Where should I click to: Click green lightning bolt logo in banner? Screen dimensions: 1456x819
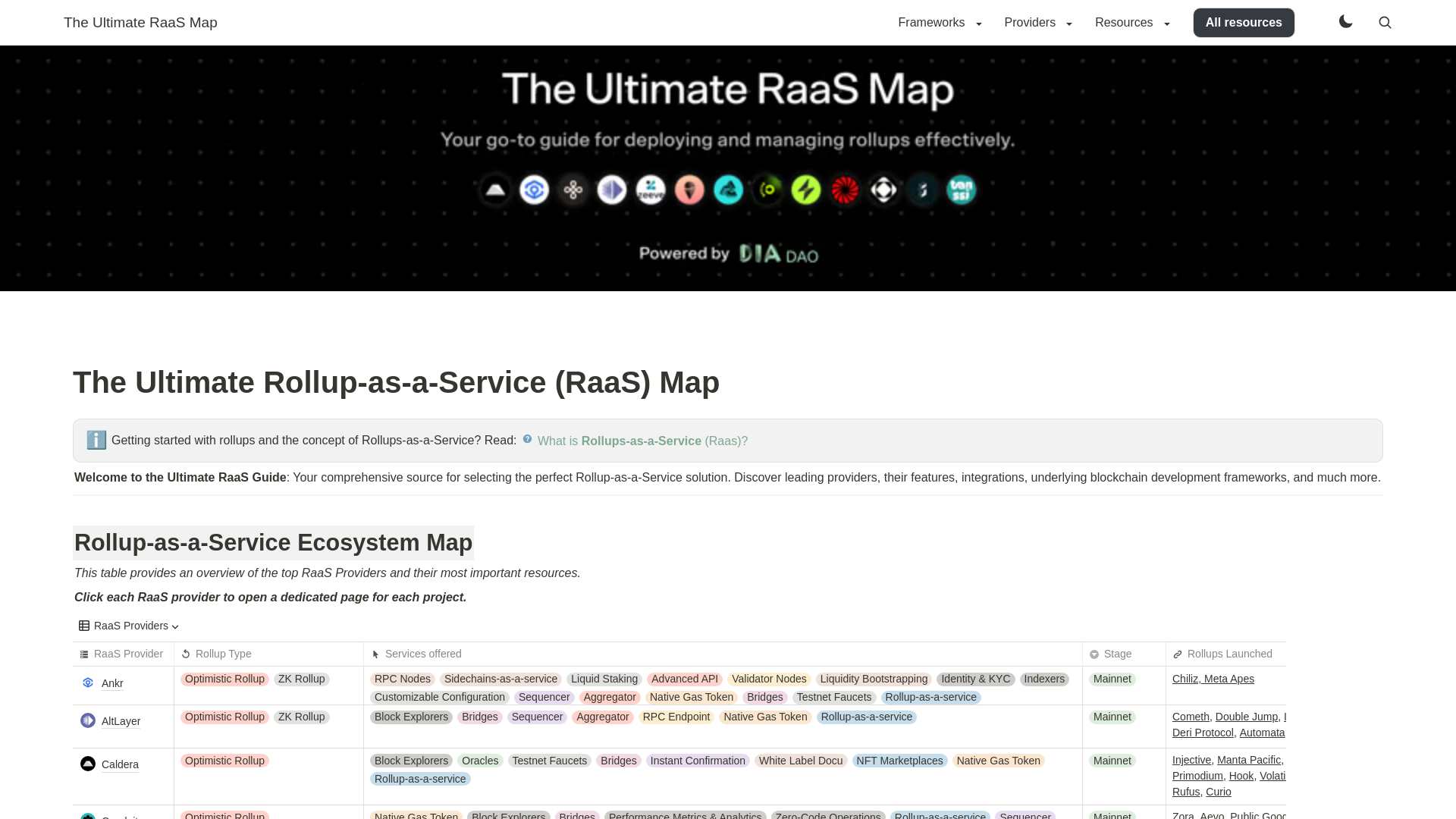point(806,190)
